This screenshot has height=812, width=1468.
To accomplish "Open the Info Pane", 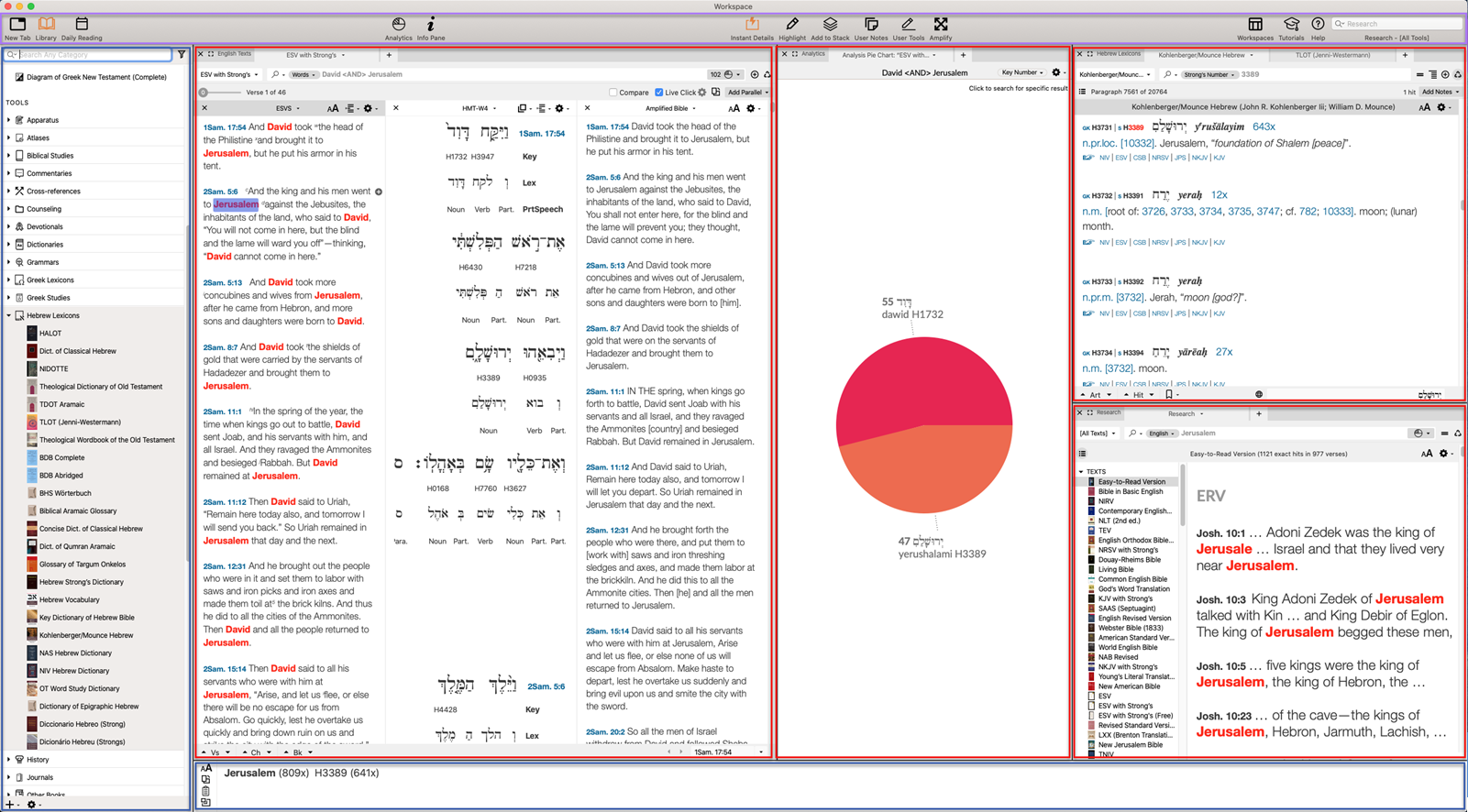I will pyautogui.click(x=430, y=27).
